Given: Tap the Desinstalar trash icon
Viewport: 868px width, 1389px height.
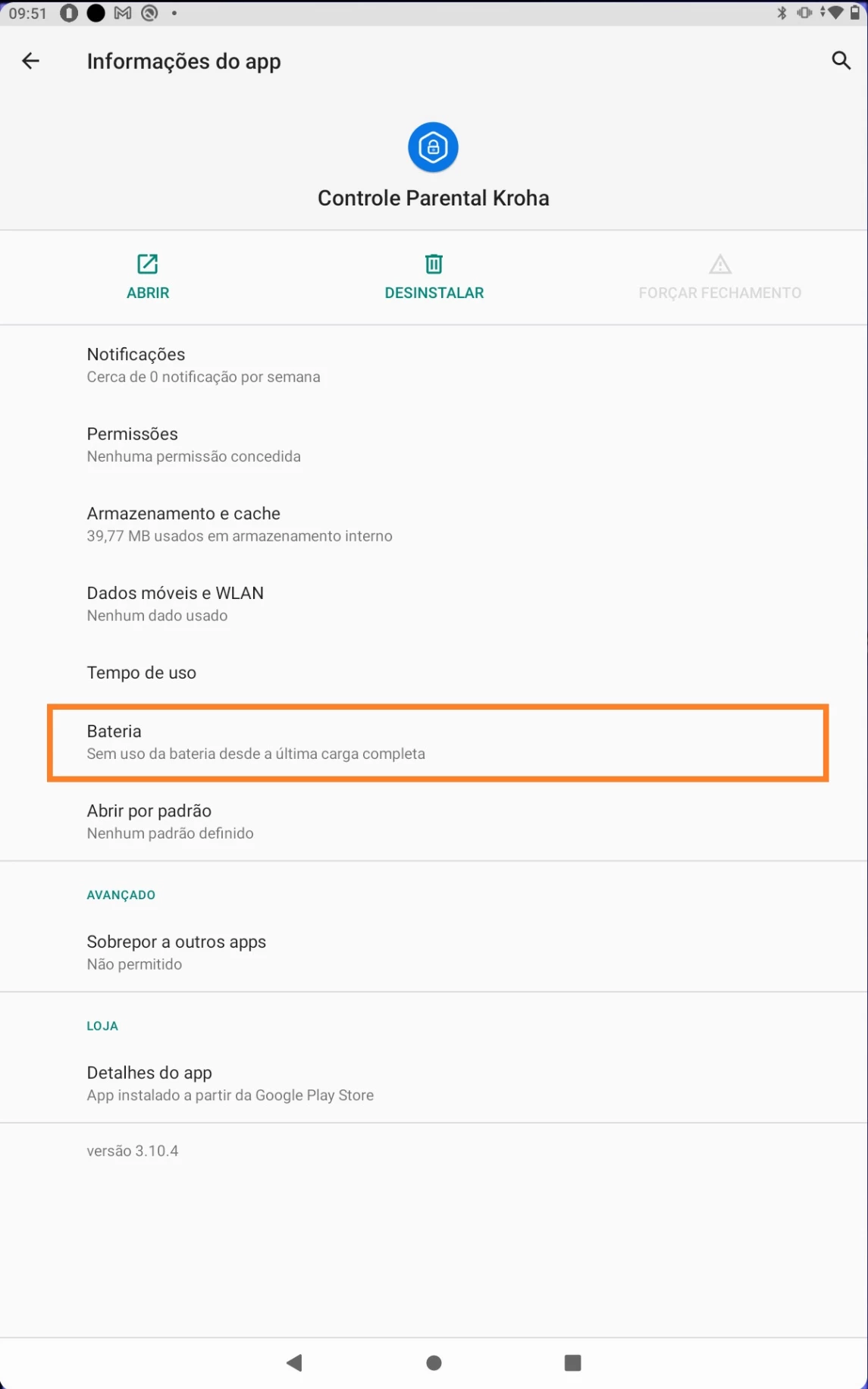Looking at the screenshot, I should click(434, 264).
